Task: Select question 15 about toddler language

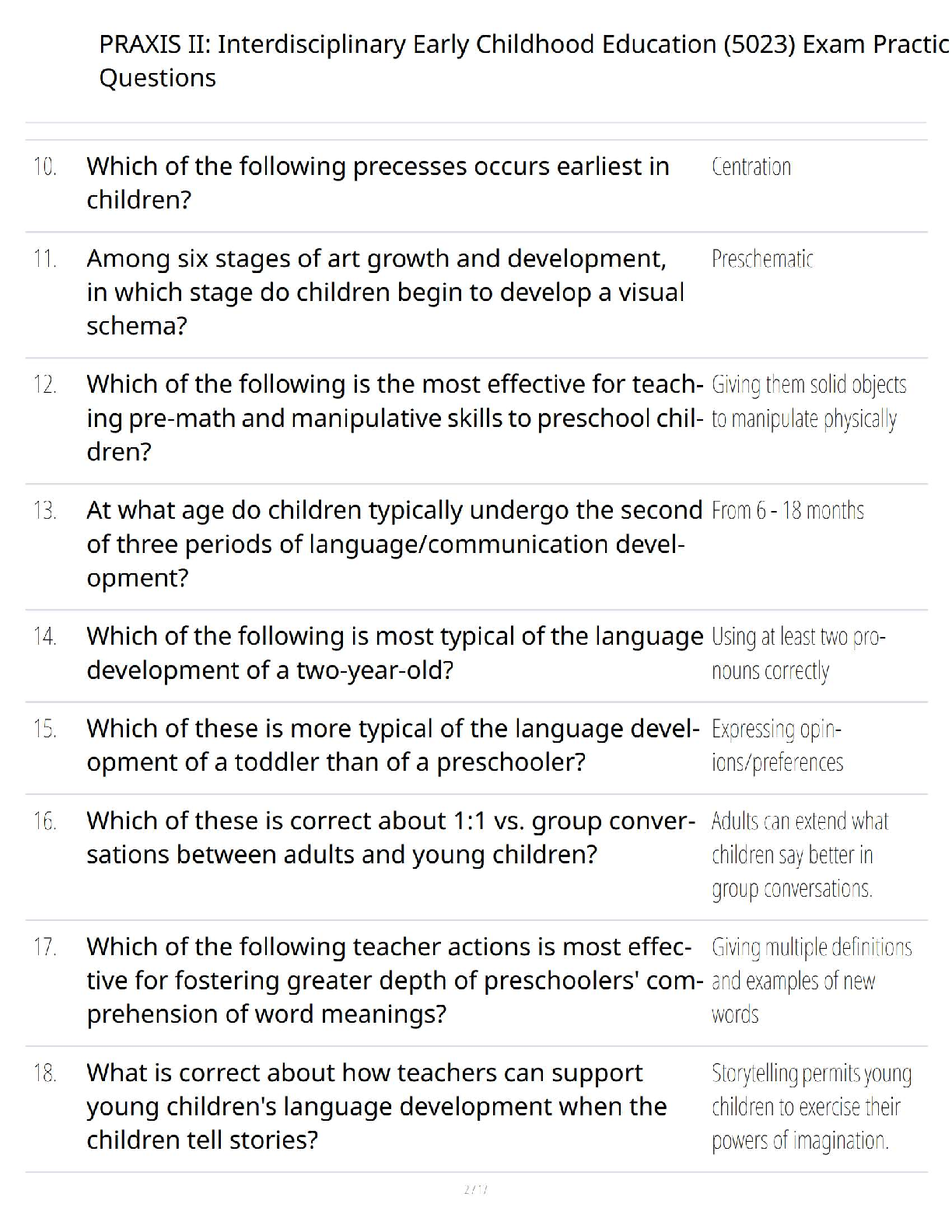Action: [x=394, y=745]
